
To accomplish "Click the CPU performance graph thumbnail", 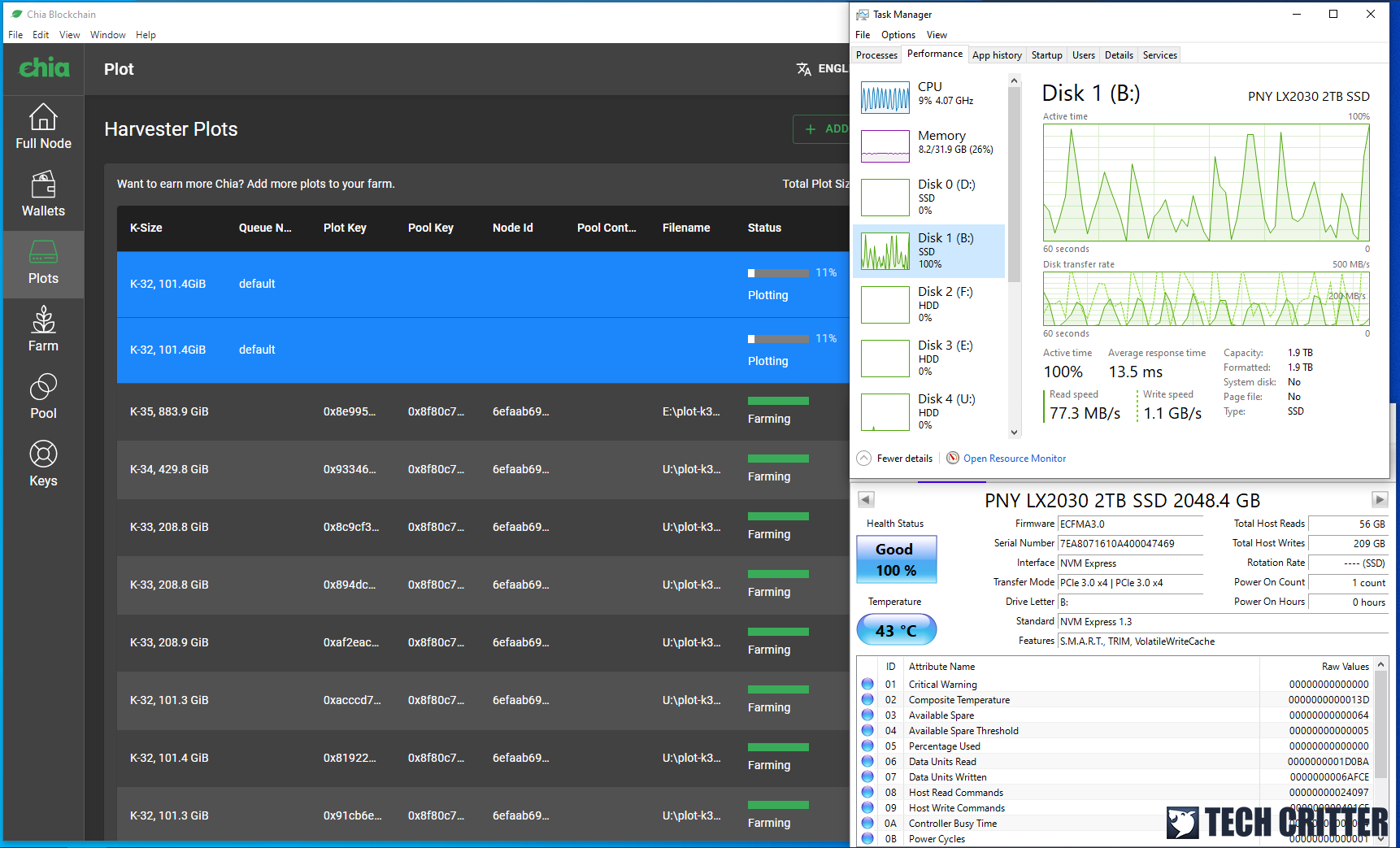I will tap(885, 98).
